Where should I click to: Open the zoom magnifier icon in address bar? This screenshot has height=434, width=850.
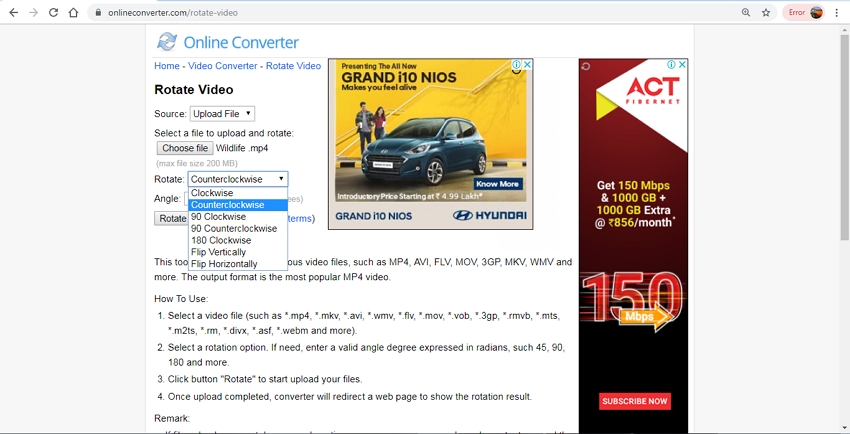click(746, 13)
